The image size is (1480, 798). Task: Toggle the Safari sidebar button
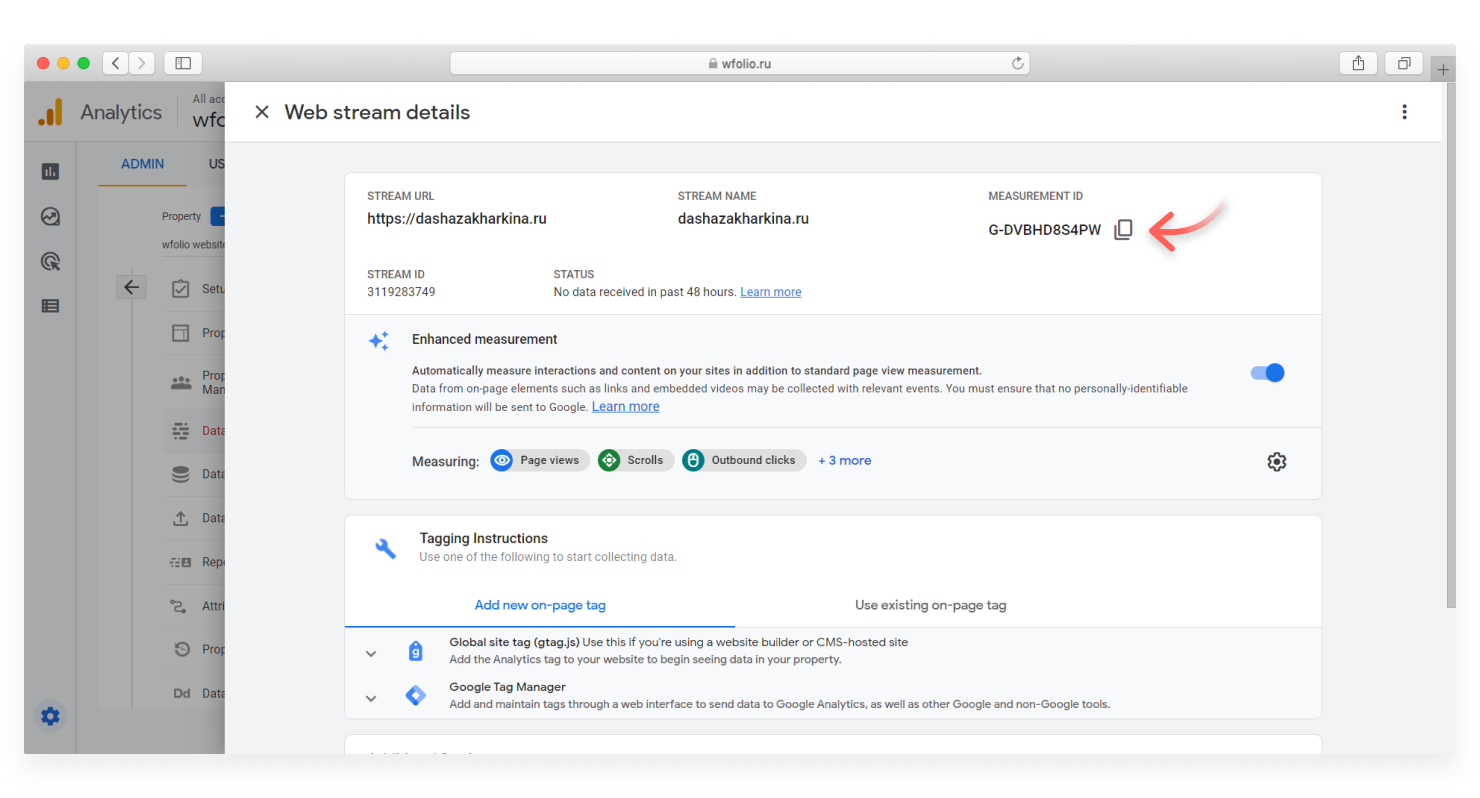[183, 63]
